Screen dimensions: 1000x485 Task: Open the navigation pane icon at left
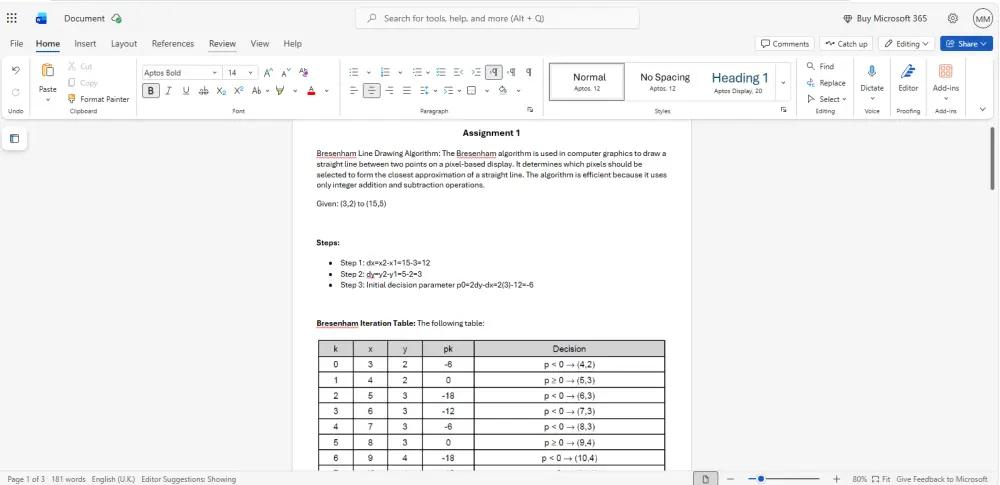[x=15, y=138]
